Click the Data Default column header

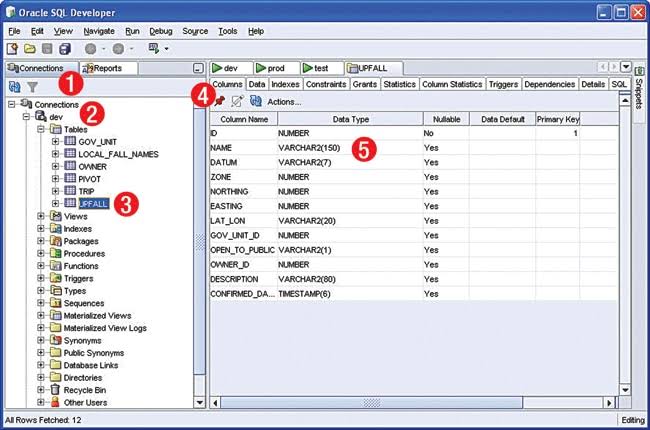(502, 119)
